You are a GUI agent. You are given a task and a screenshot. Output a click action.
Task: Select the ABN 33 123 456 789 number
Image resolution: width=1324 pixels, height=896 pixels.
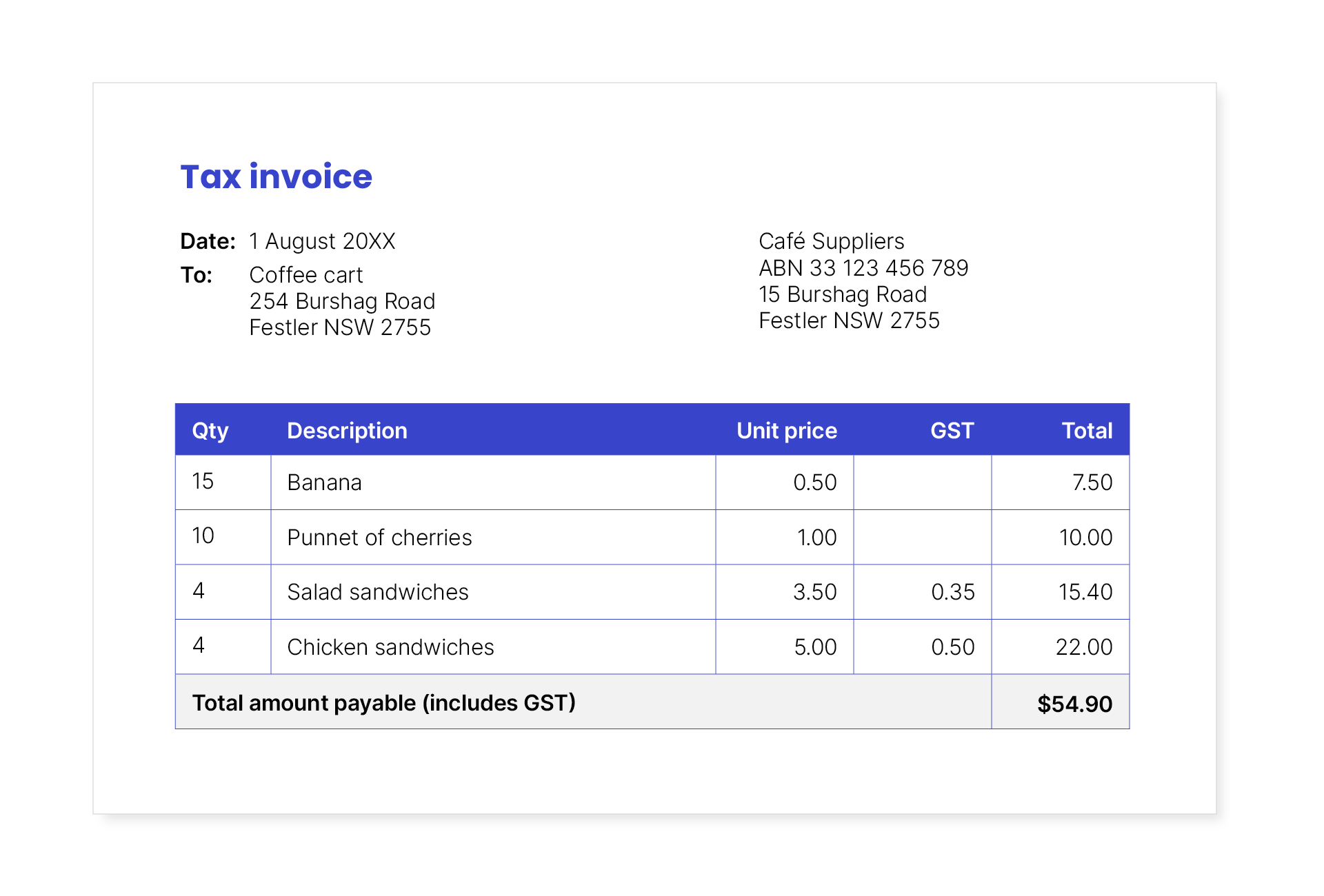[863, 267]
